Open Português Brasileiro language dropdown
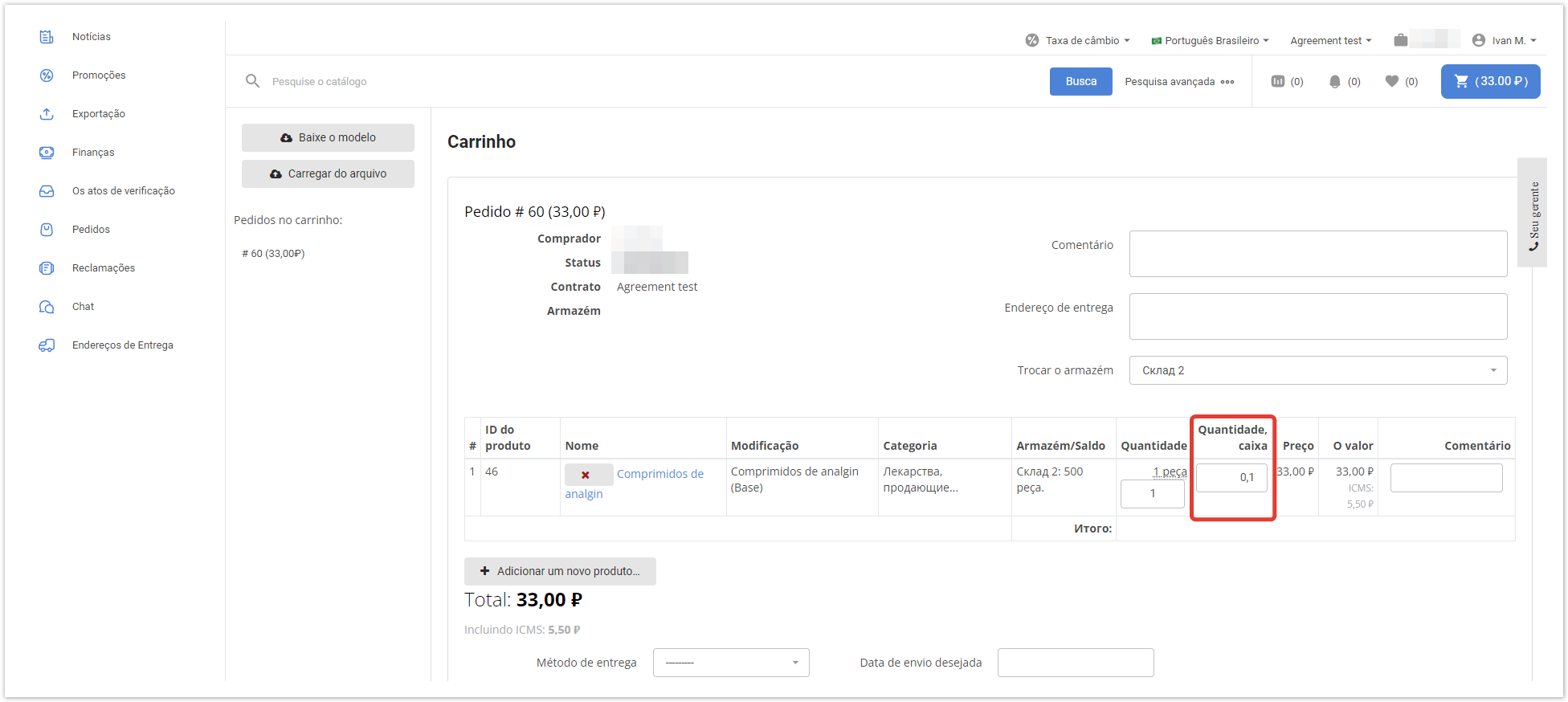 pyautogui.click(x=1210, y=40)
